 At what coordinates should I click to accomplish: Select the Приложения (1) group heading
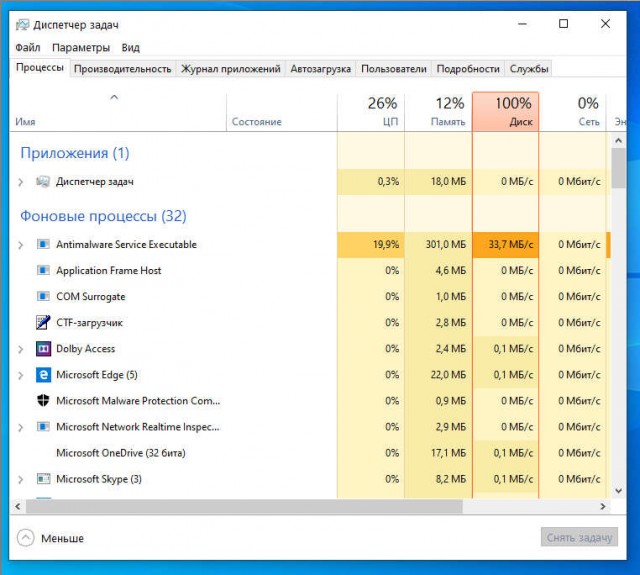coord(75,153)
